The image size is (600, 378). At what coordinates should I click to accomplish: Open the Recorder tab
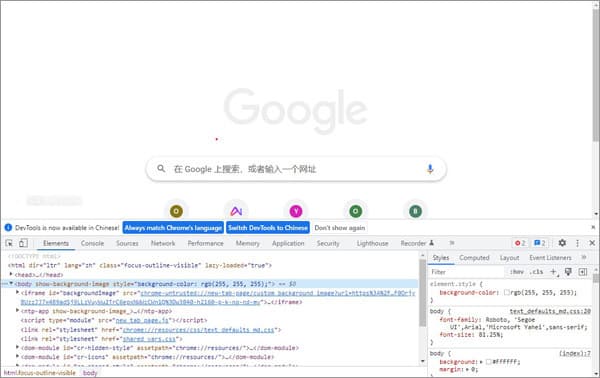click(417, 243)
